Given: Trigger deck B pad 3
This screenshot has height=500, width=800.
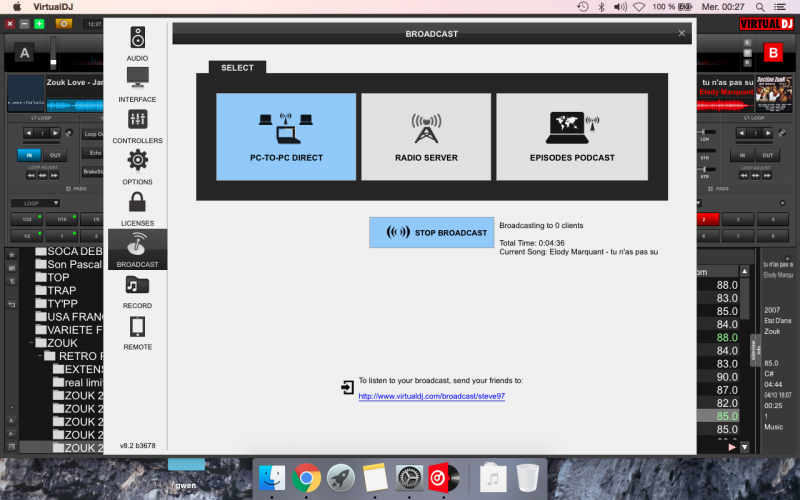Looking at the screenshot, I should coord(738,219).
